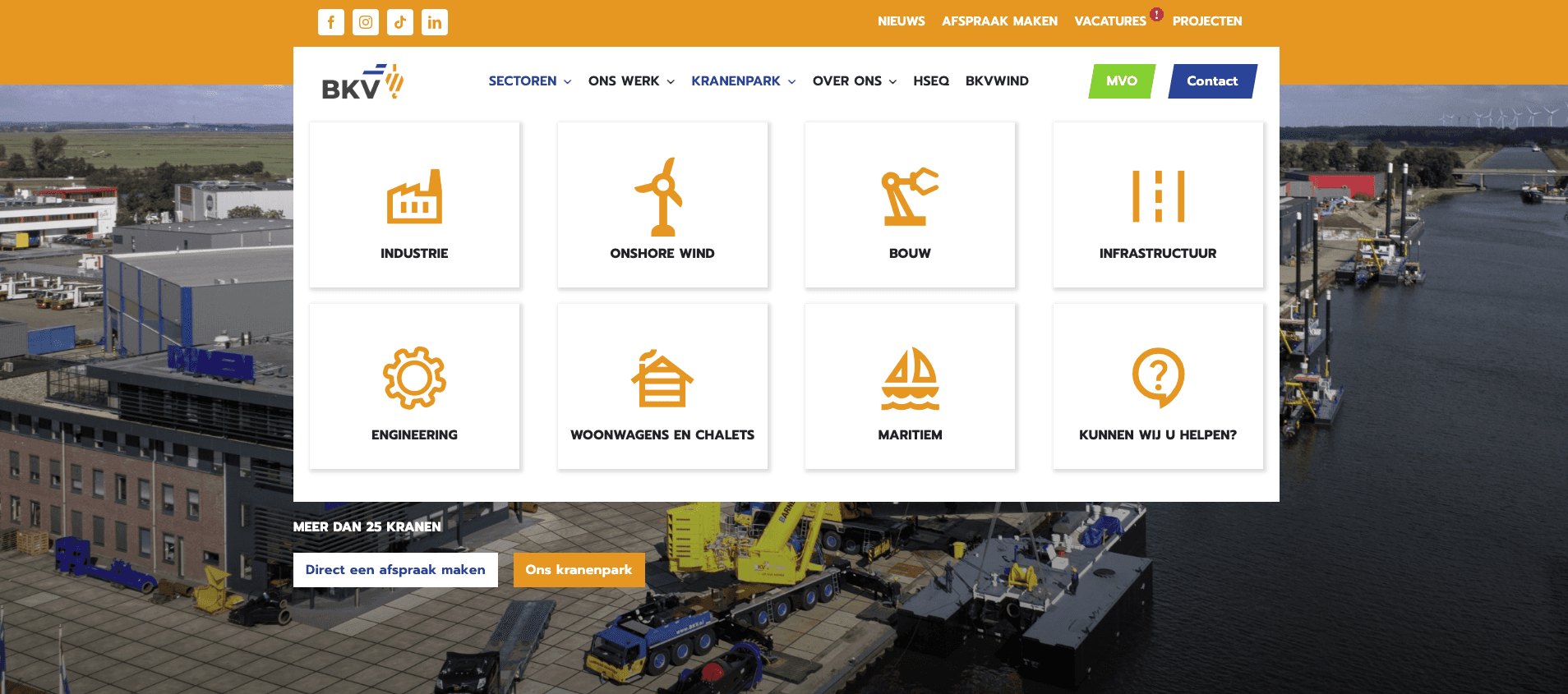
Task: Select the INFRASTRUCTUUR card label
Action: click(1158, 254)
